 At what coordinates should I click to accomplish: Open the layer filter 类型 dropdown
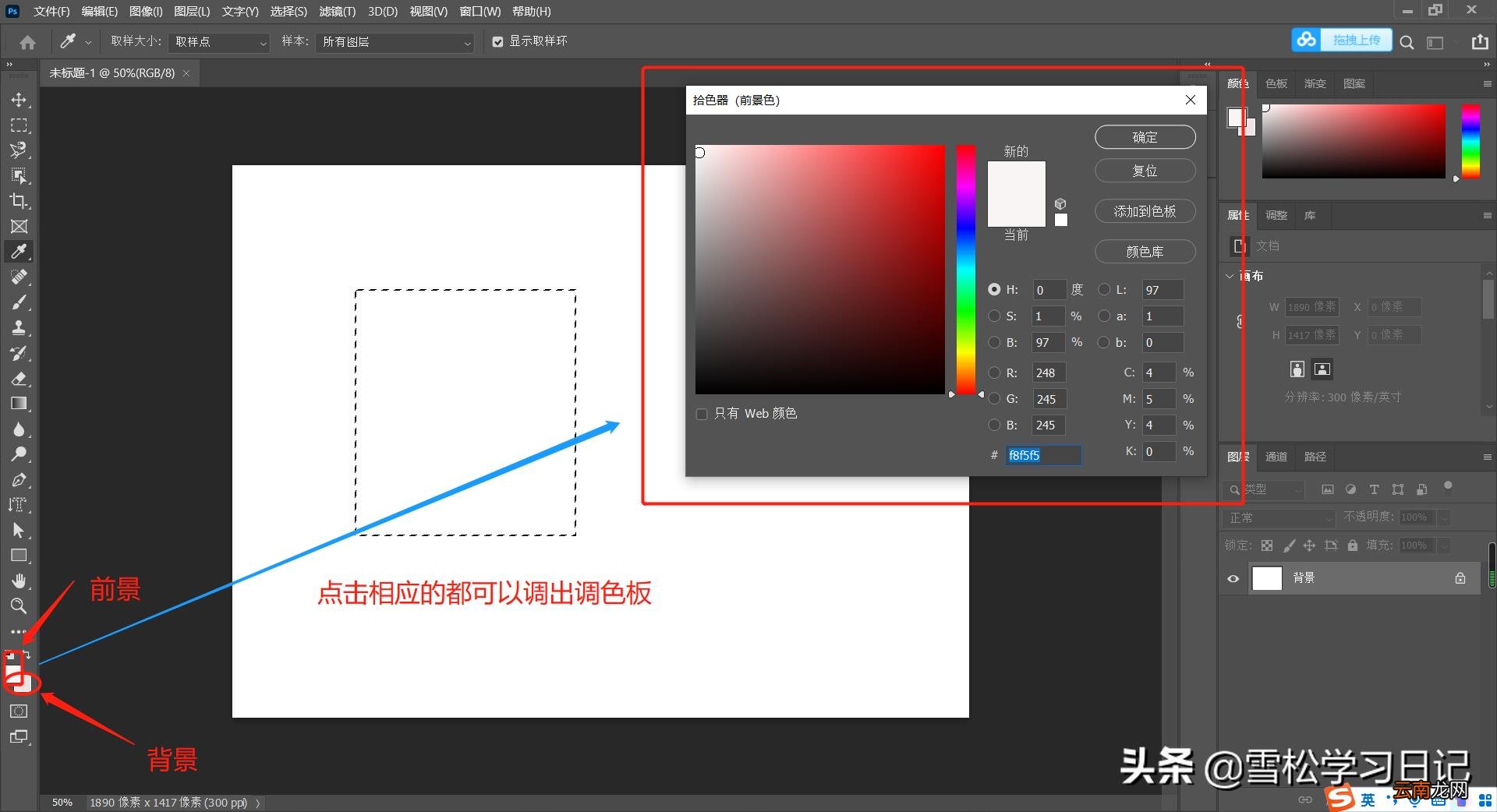click(1265, 489)
